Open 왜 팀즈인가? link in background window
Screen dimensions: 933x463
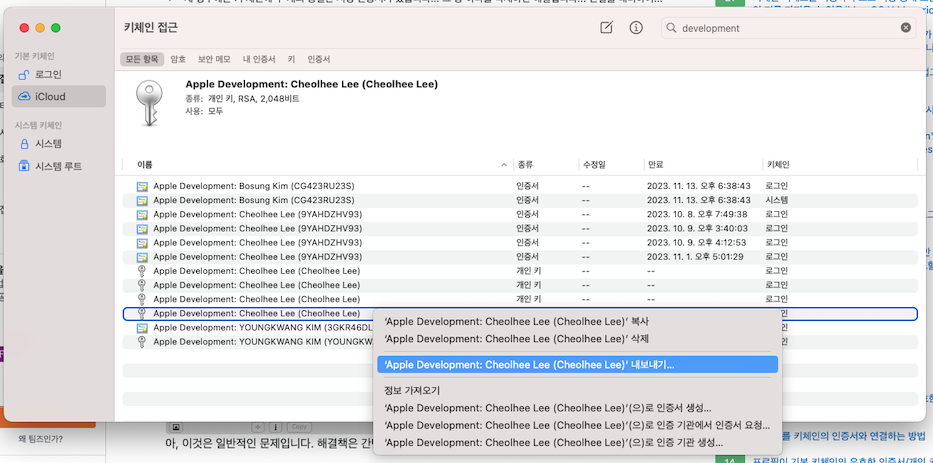coord(40,439)
